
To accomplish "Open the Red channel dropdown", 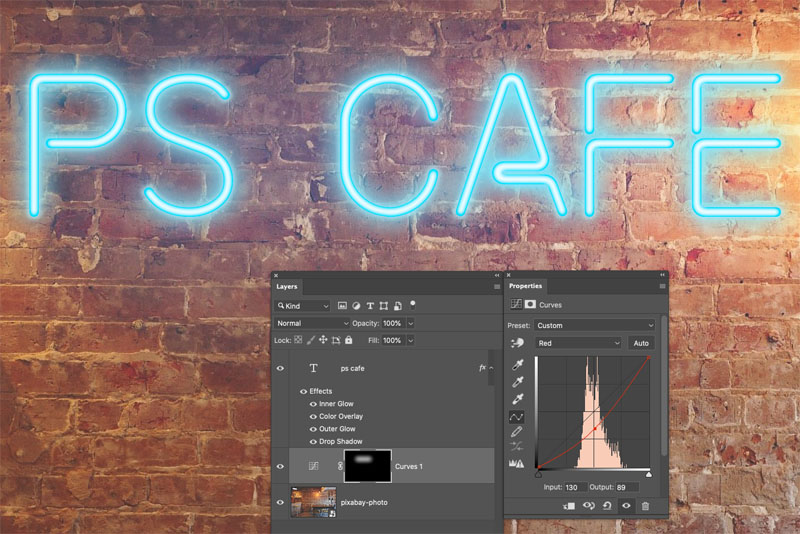I will [x=578, y=343].
